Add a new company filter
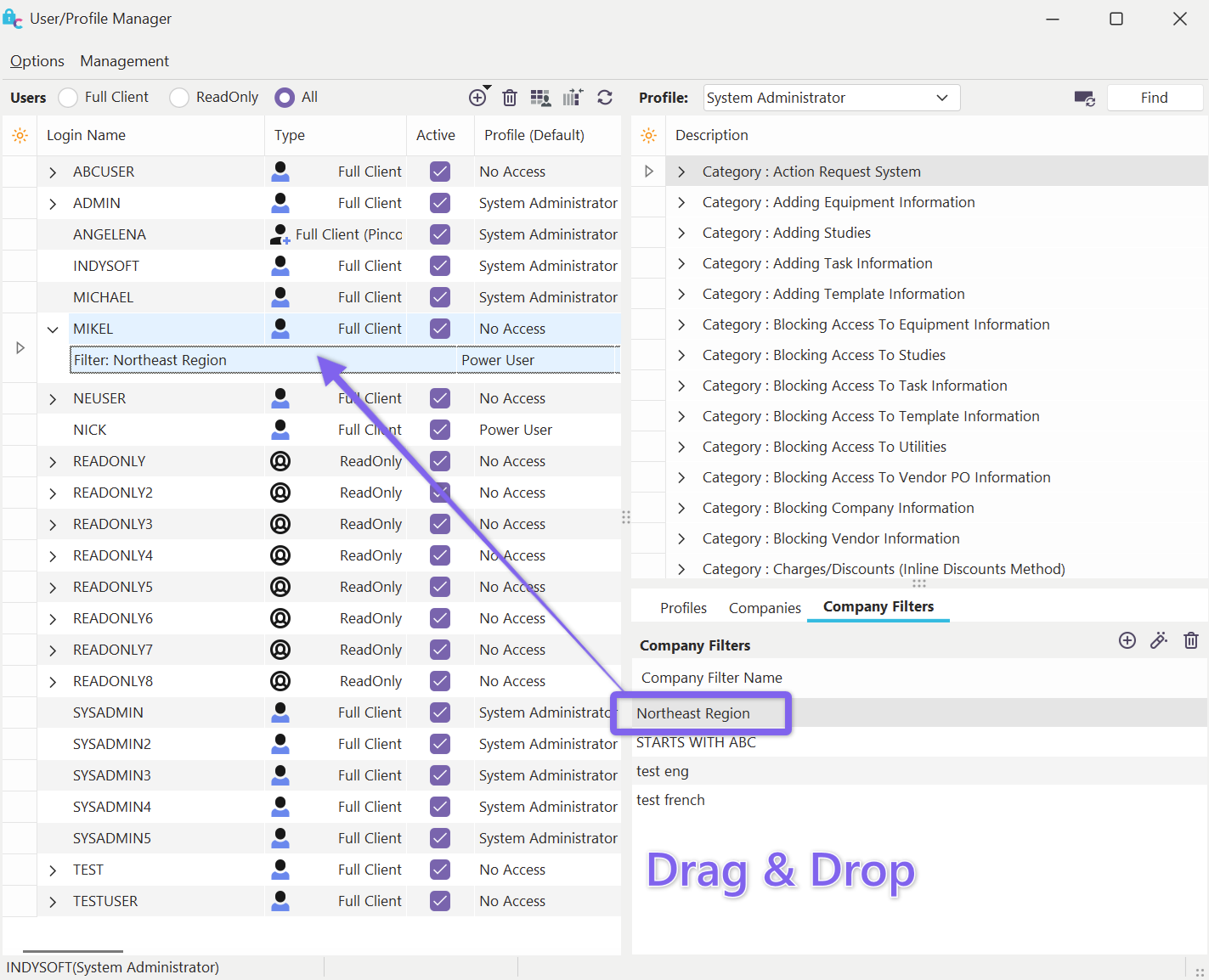This screenshot has width=1209, height=980. coord(1127,641)
